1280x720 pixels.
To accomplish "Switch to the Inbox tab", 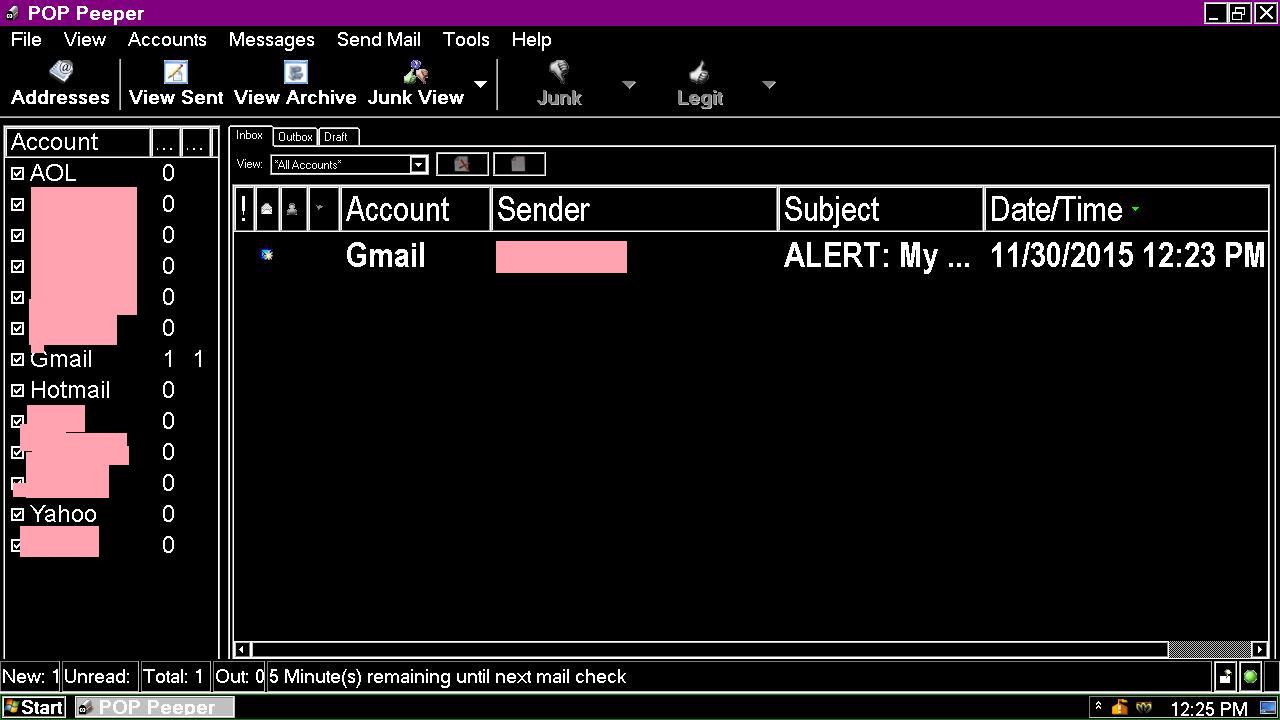I will [x=250, y=135].
